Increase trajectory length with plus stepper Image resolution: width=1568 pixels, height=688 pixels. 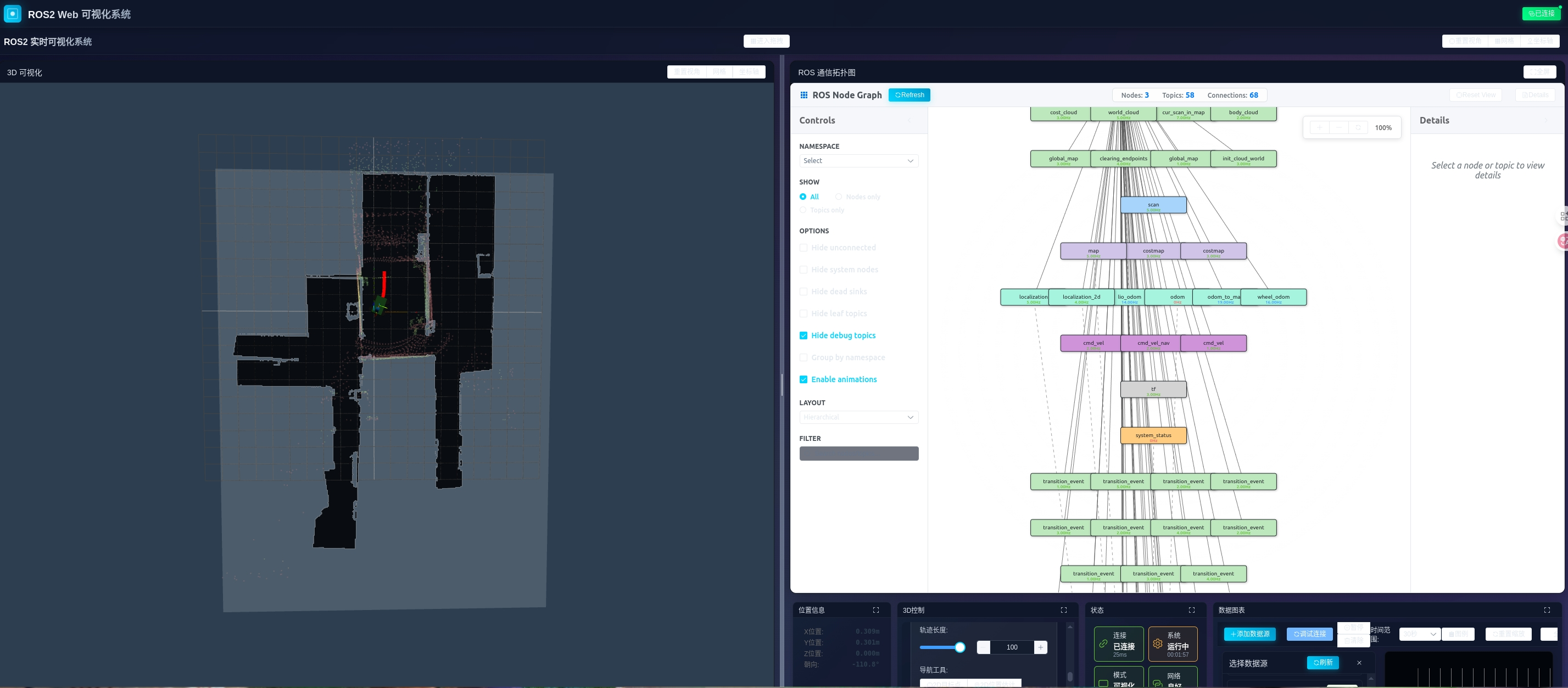[x=1040, y=647]
